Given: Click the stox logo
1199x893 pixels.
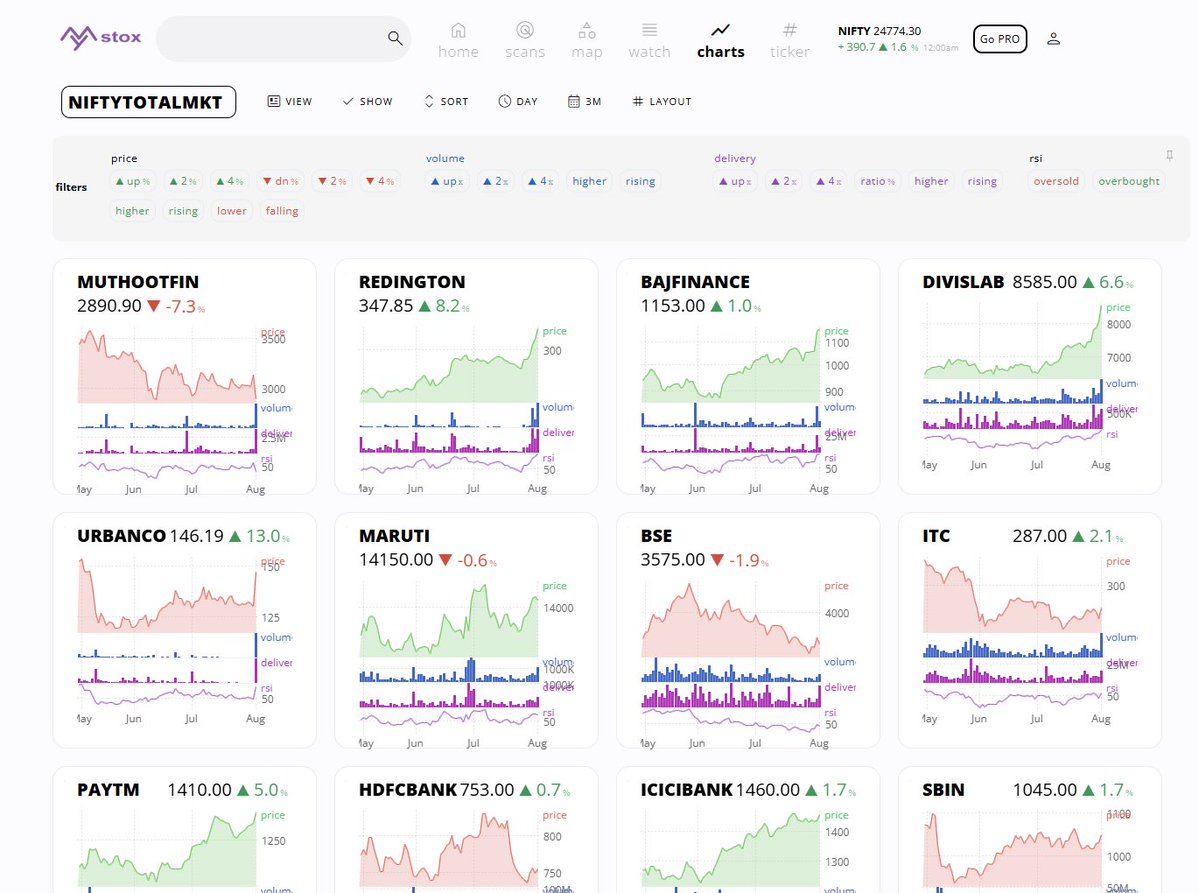Looking at the screenshot, I should pyautogui.click(x=101, y=37).
